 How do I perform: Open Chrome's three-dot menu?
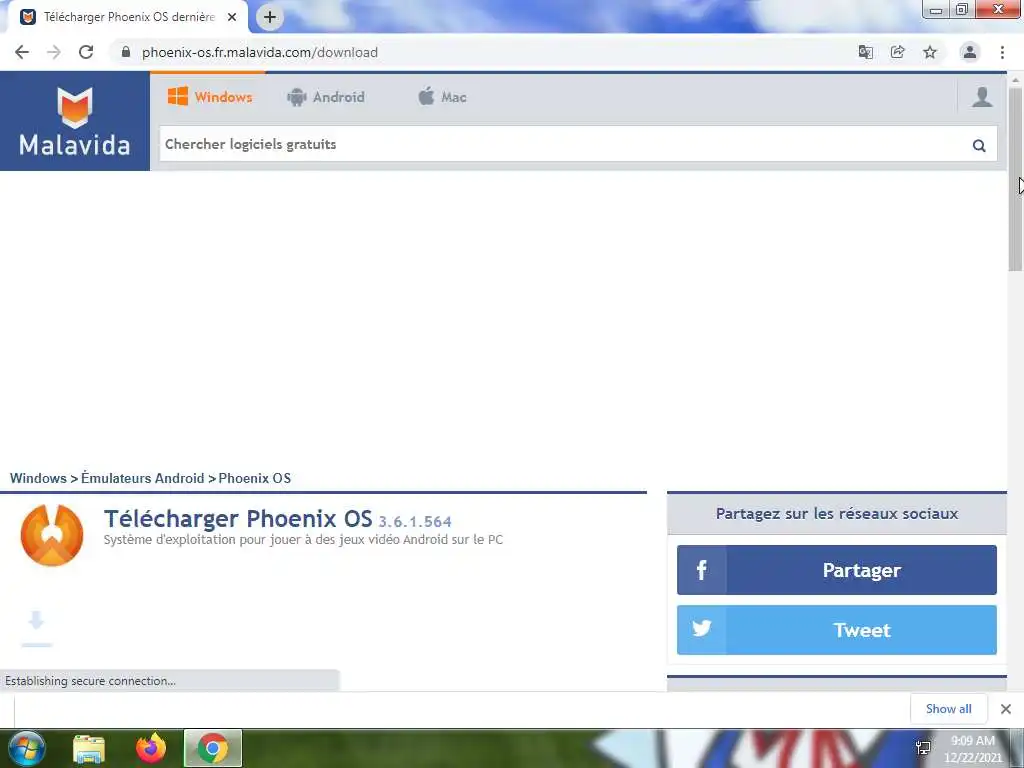tap(1002, 52)
